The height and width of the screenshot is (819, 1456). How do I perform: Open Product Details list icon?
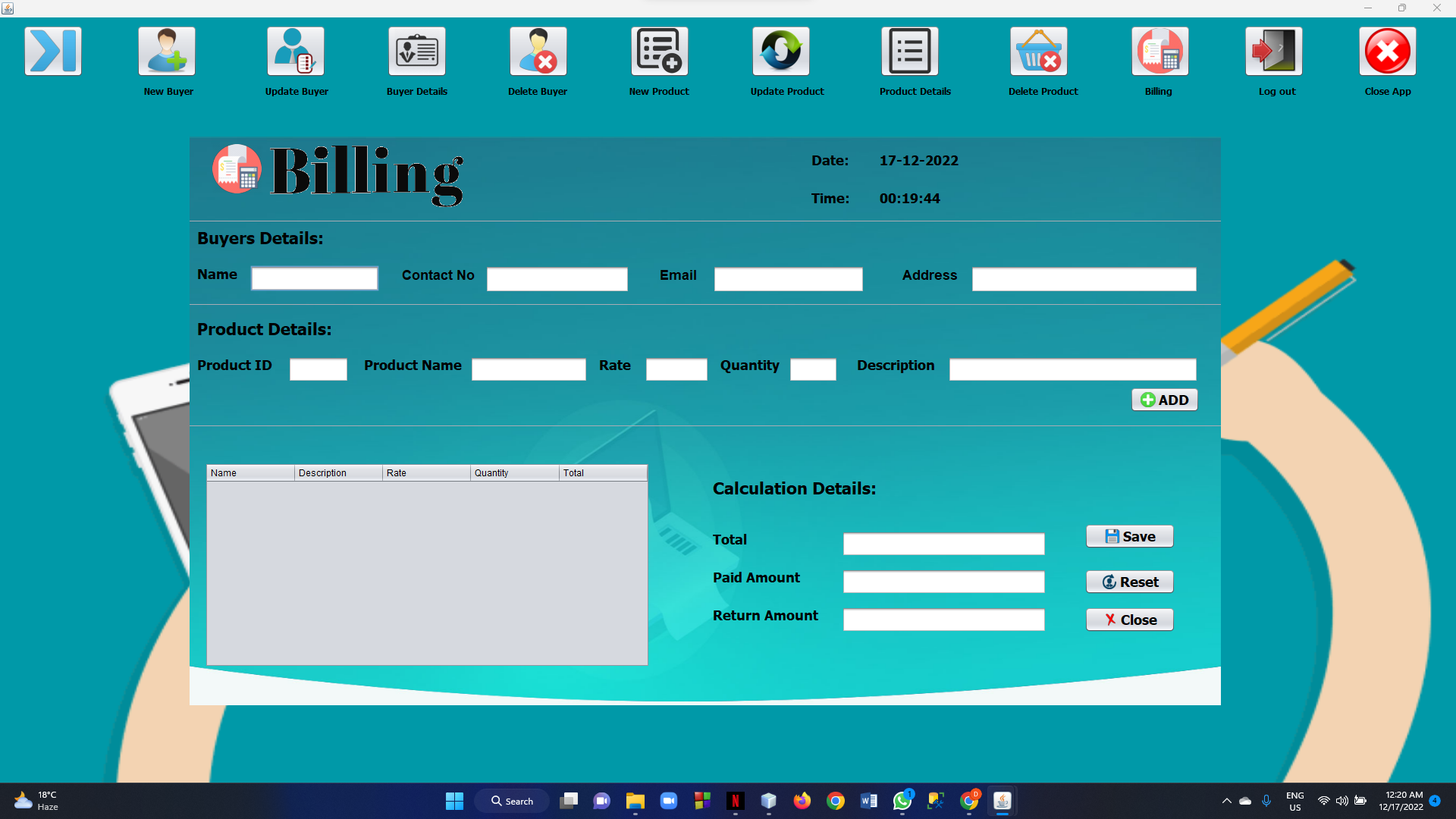point(910,52)
